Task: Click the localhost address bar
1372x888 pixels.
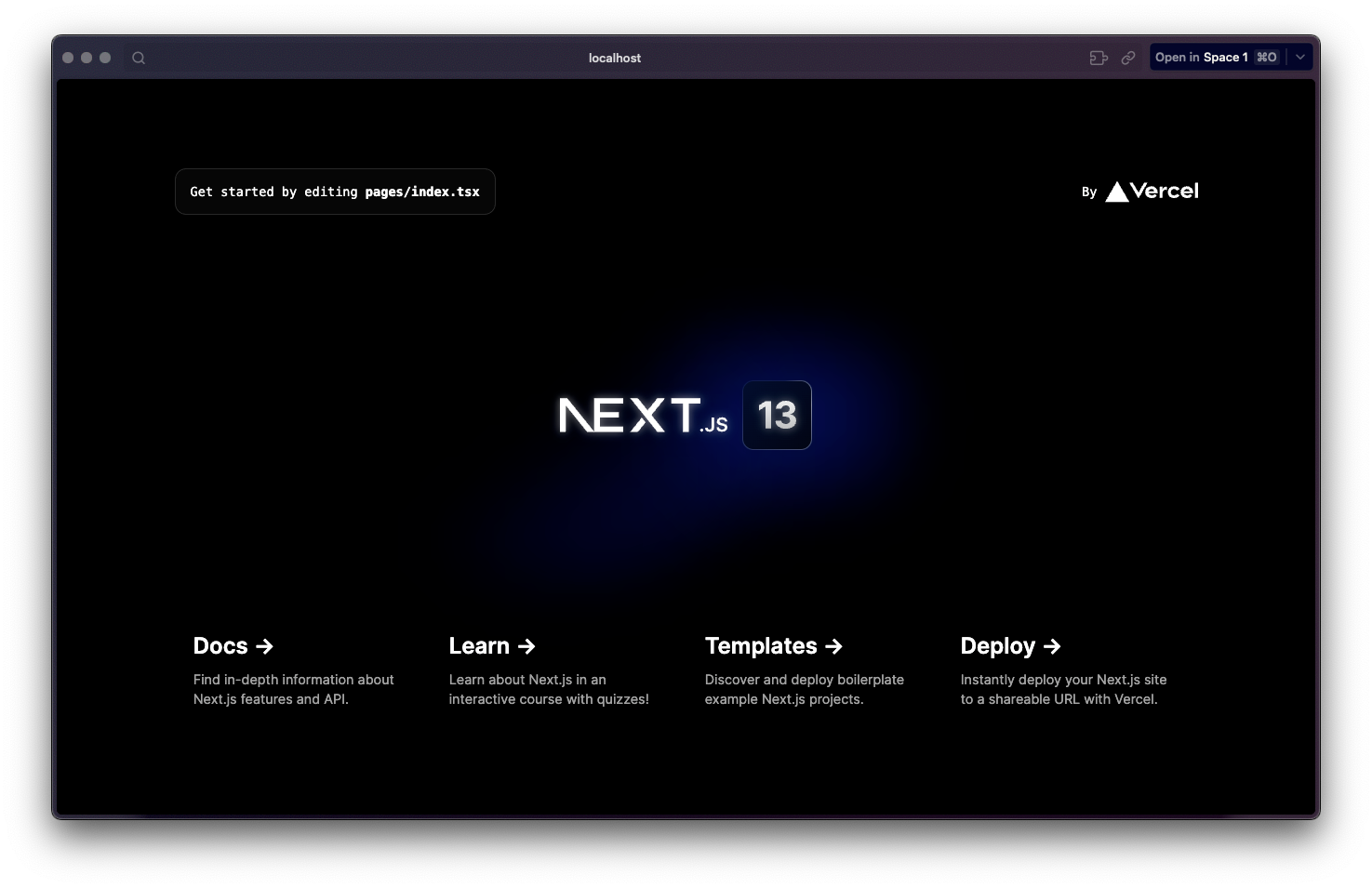Action: [x=614, y=58]
